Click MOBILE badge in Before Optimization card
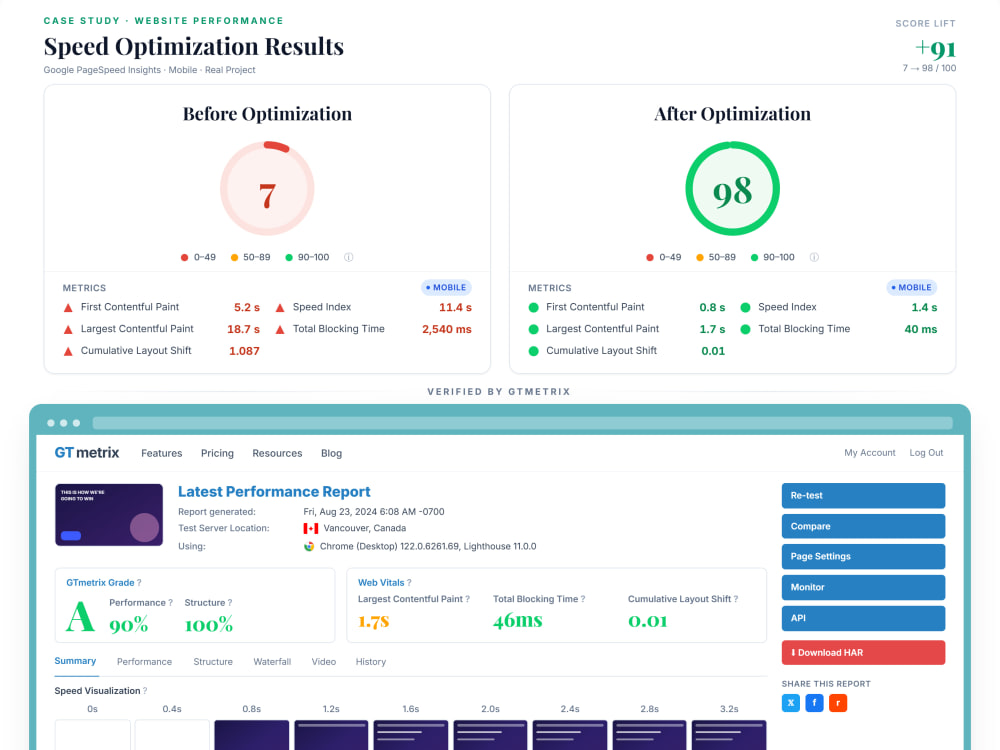Image resolution: width=1000 pixels, height=750 pixels. coord(446,288)
